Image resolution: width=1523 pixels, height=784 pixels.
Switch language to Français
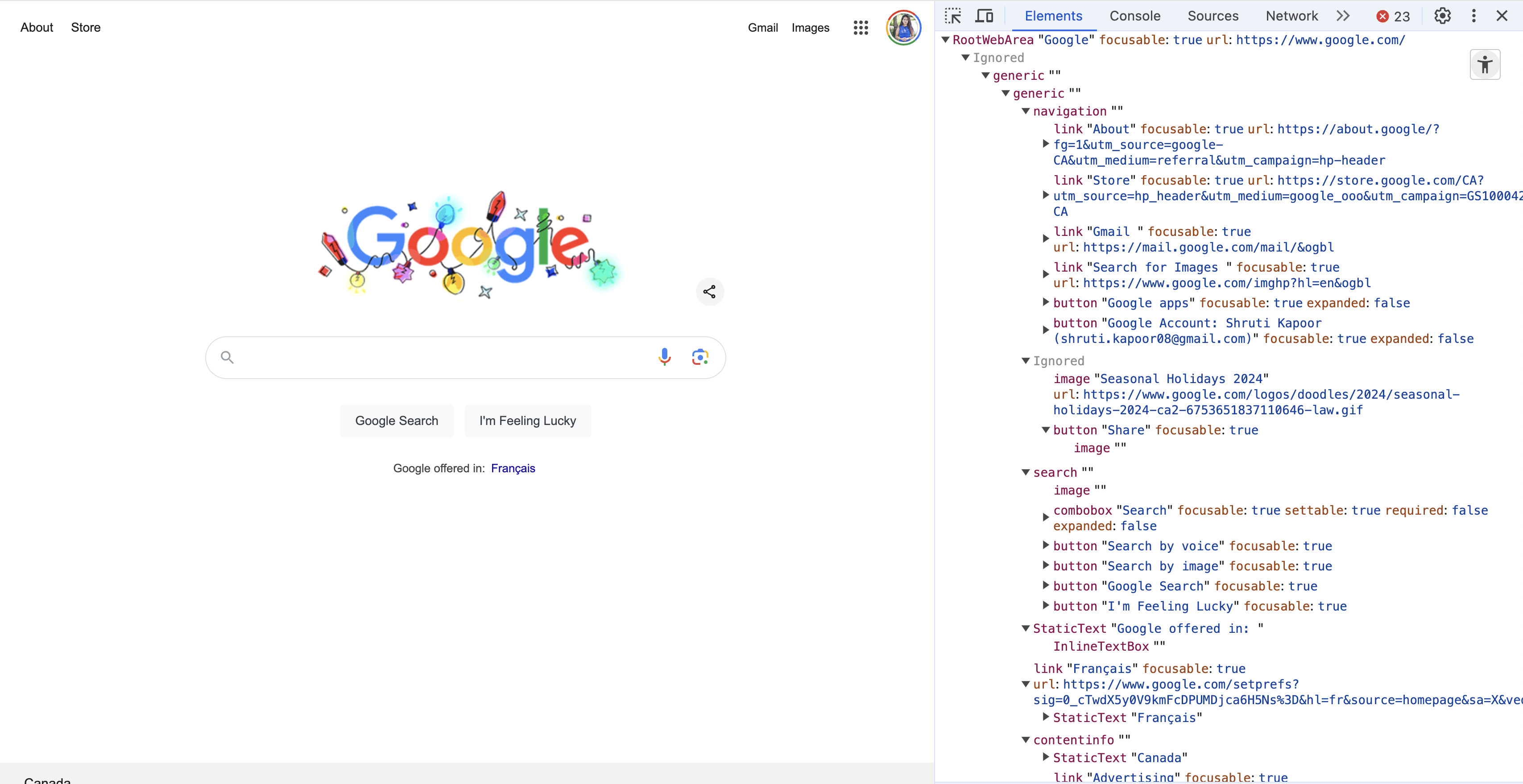coord(513,468)
